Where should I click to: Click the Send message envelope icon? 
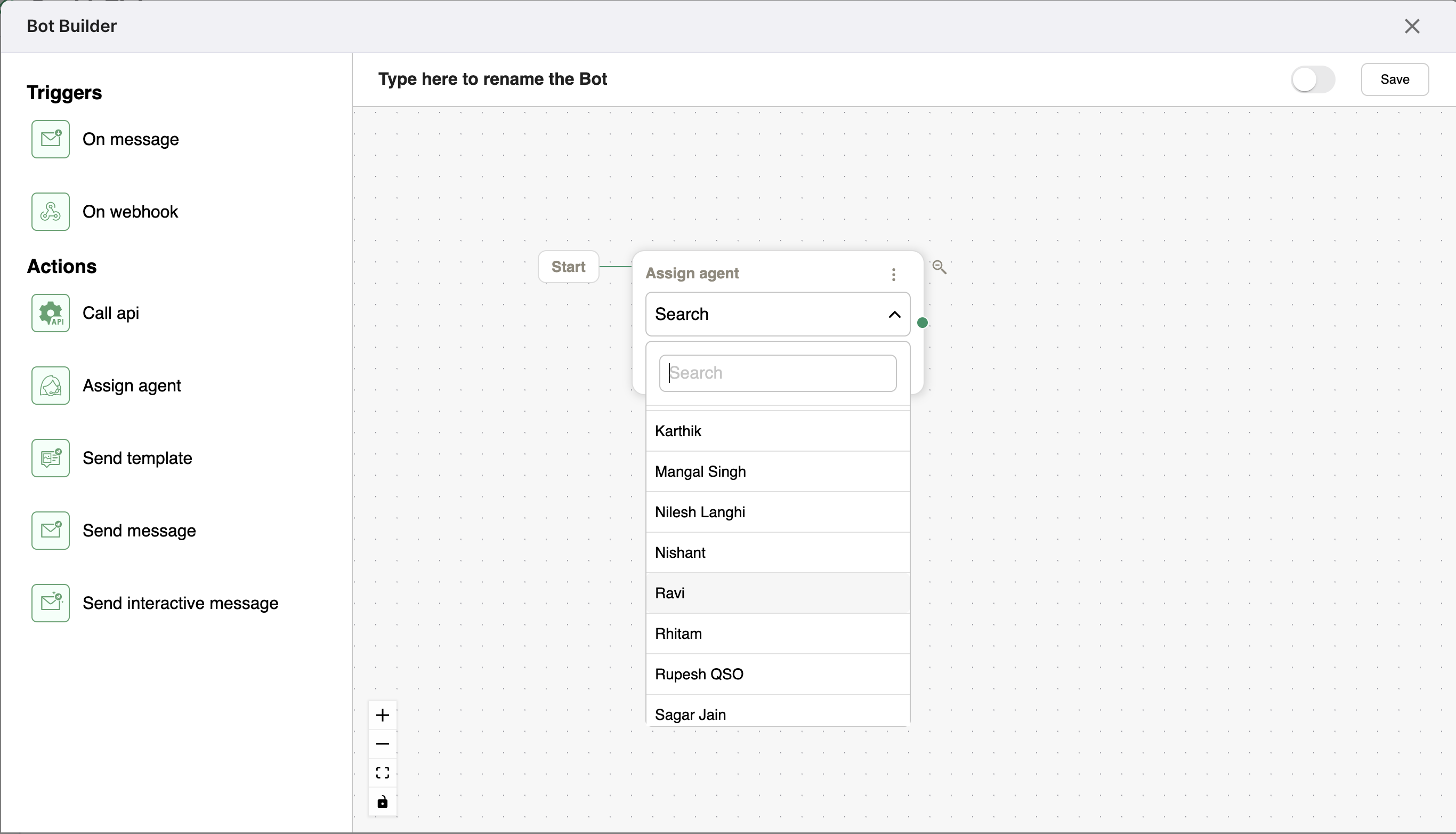(x=51, y=531)
